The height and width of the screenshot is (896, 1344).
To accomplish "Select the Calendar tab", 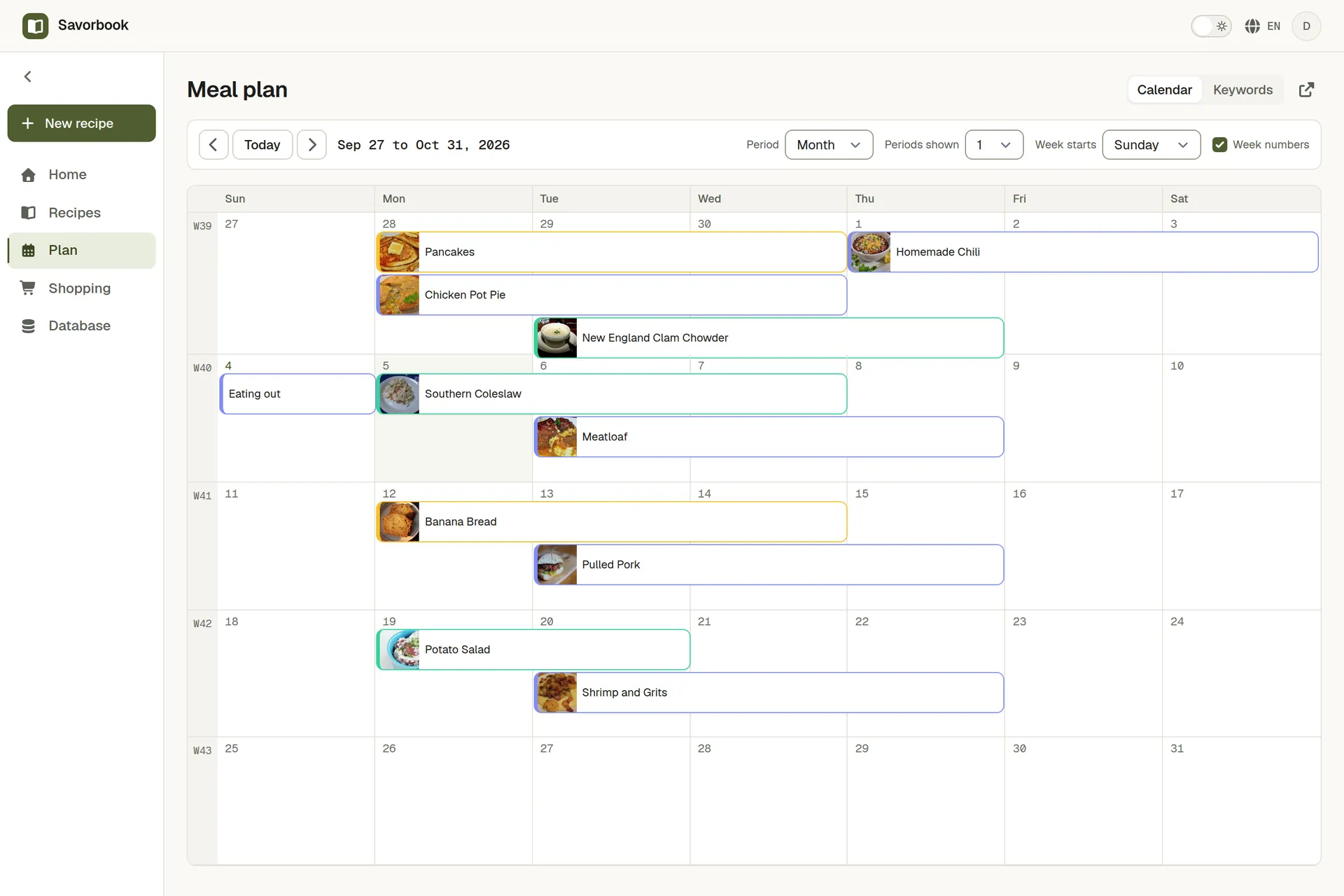I will (x=1164, y=90).
